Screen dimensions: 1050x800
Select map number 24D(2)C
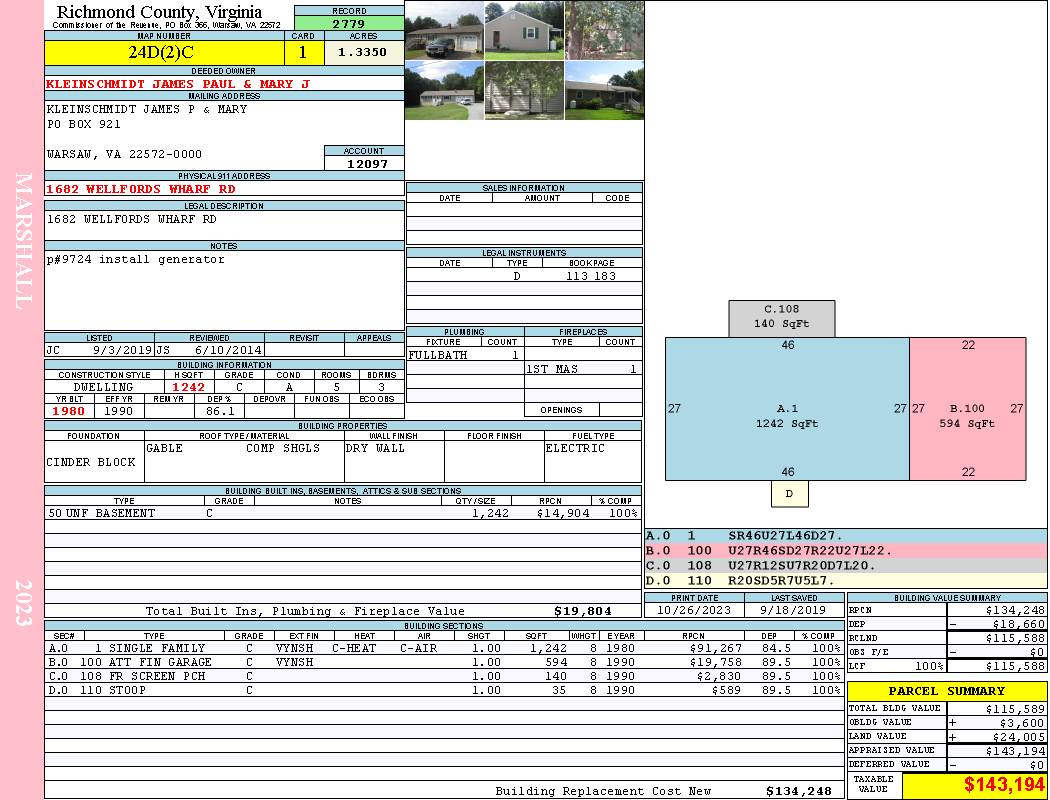click(161, 52)
